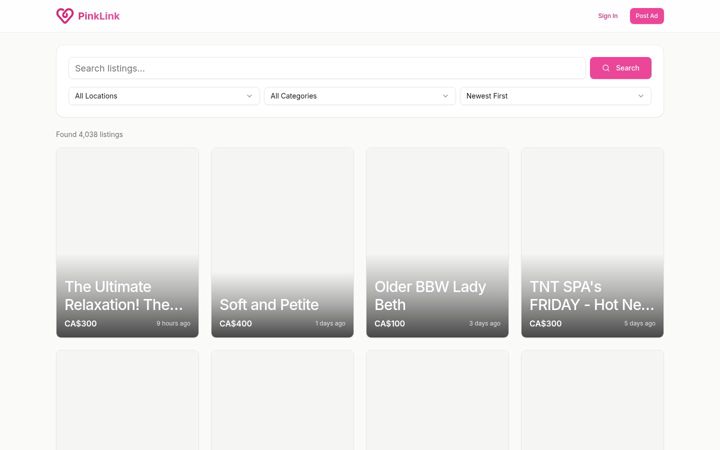The height and width of the screenshot is (450, 720).
Task: Open the Soft and Petite listing
Action: [282, 242]
